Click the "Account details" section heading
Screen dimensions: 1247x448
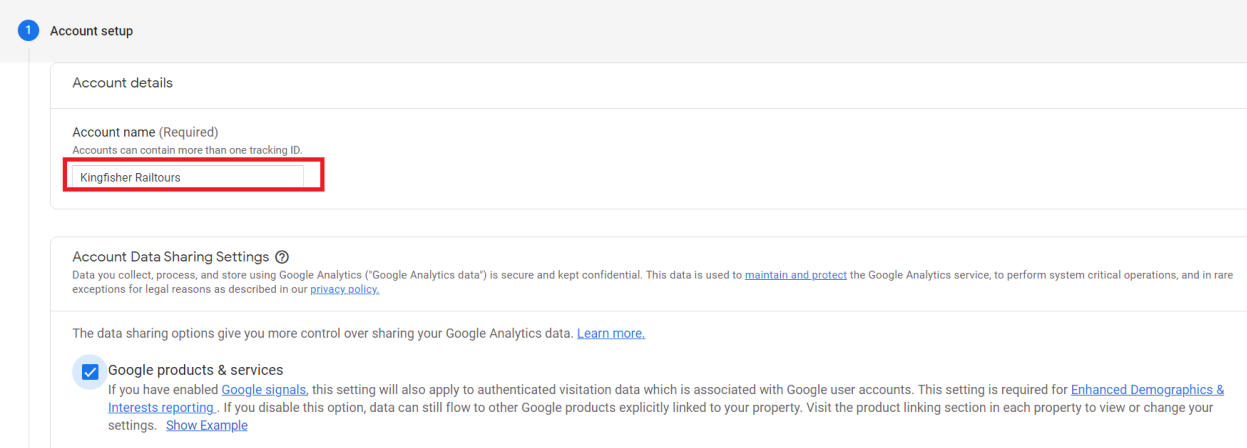tap(122, 83)
